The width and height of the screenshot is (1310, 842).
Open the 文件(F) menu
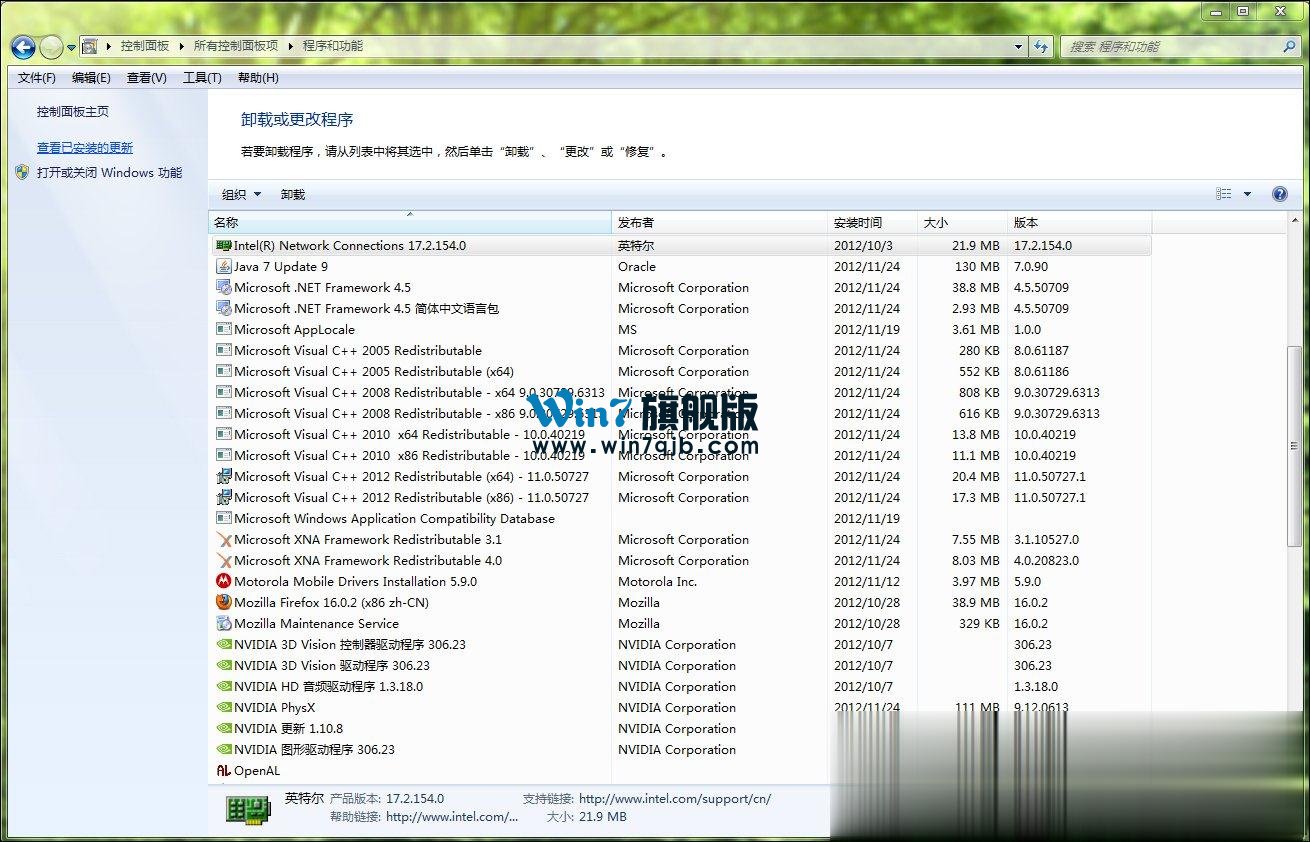[37, 77]
